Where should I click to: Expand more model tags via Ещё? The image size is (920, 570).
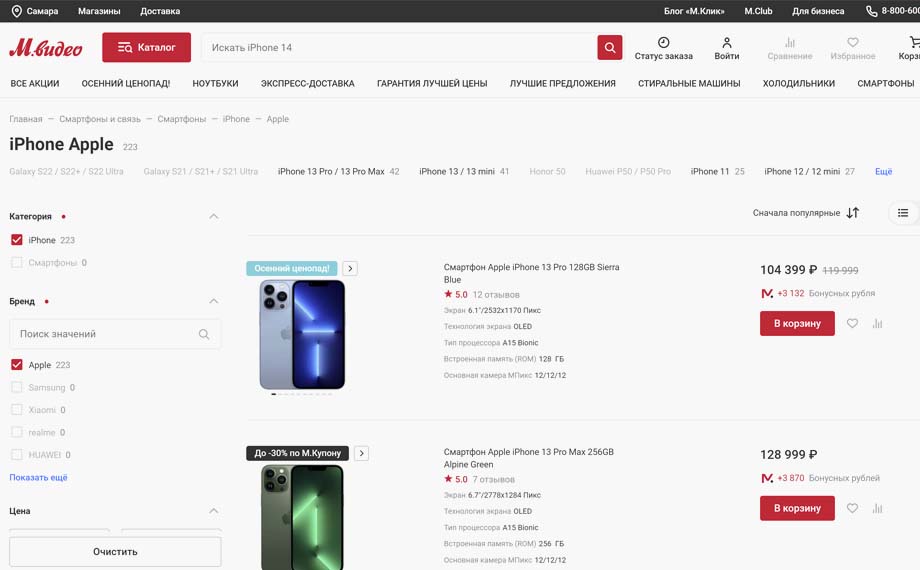pos(883,171)
